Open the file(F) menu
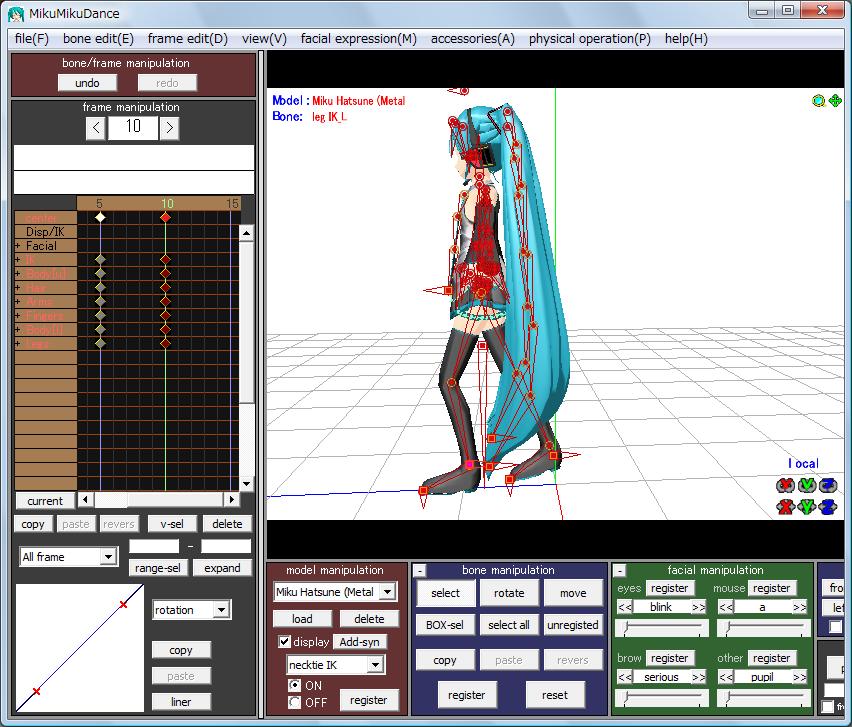The image size is (852, 727). pyautogui.click(x=32, y=39)
